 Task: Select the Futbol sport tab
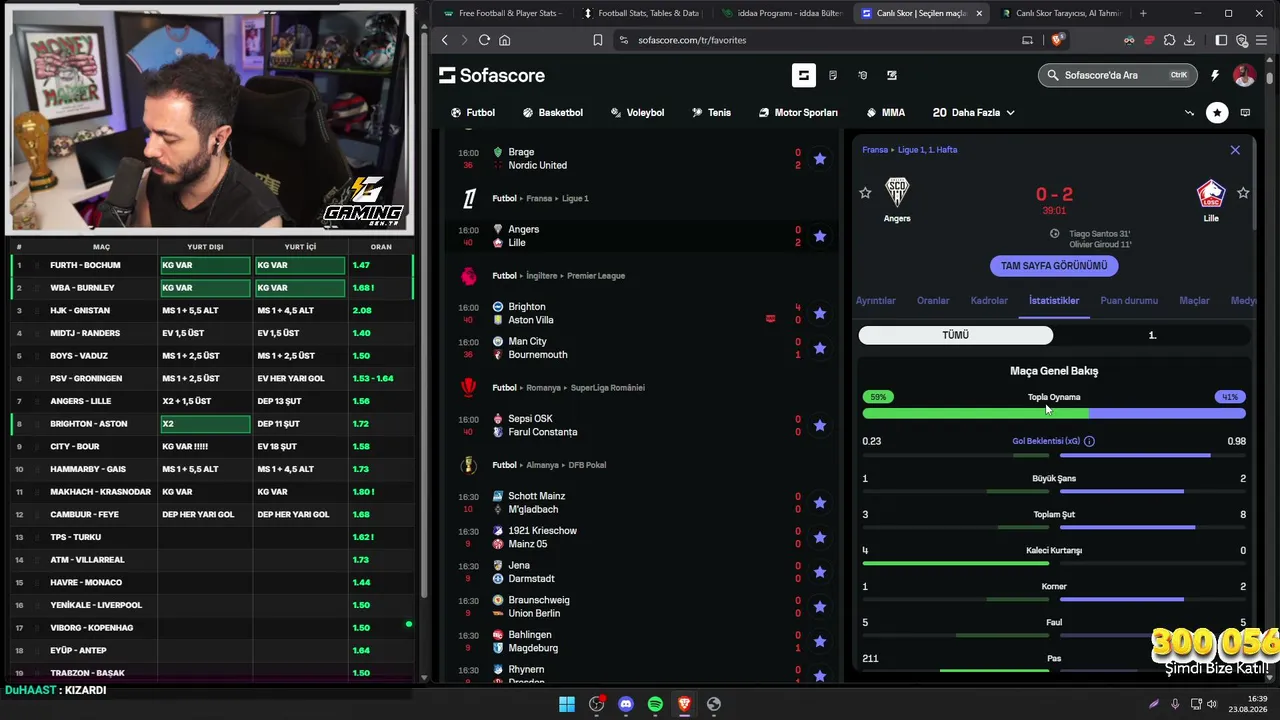(x=473, y=113)
